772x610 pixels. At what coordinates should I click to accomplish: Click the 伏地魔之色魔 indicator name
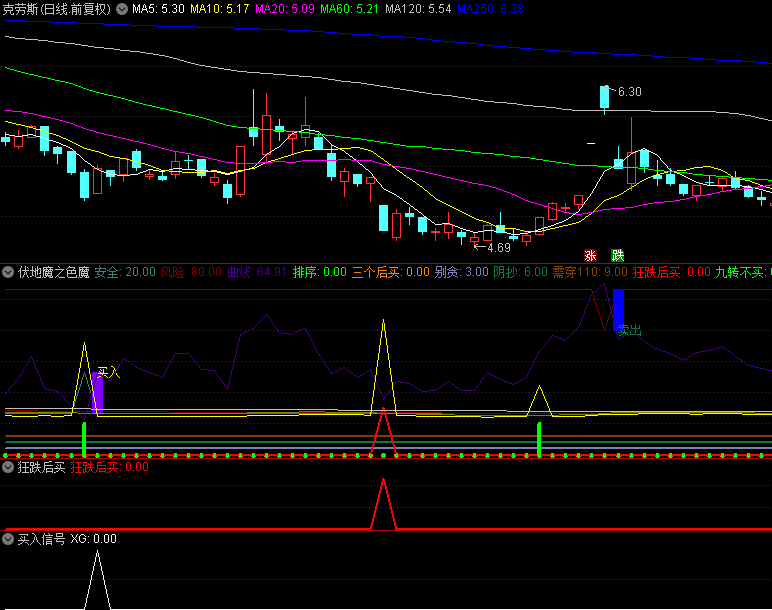click(54, 272)
